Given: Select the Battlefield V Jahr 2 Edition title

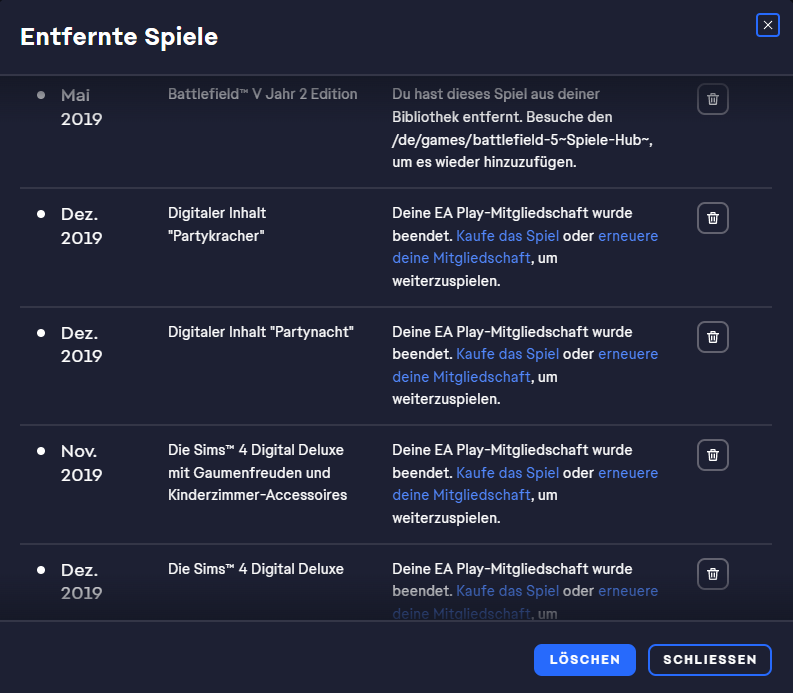Looking at the screenshot, I should coord(262,94).
